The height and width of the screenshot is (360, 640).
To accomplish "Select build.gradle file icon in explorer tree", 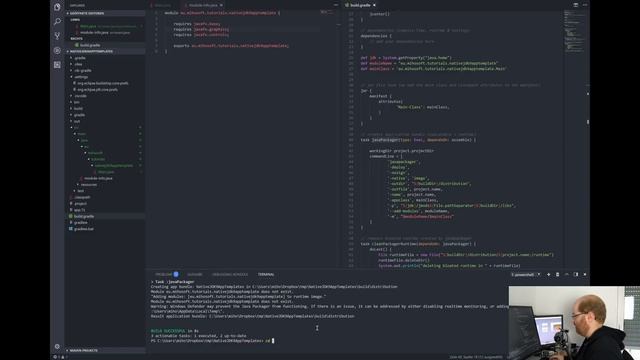I will coord(71,216).
